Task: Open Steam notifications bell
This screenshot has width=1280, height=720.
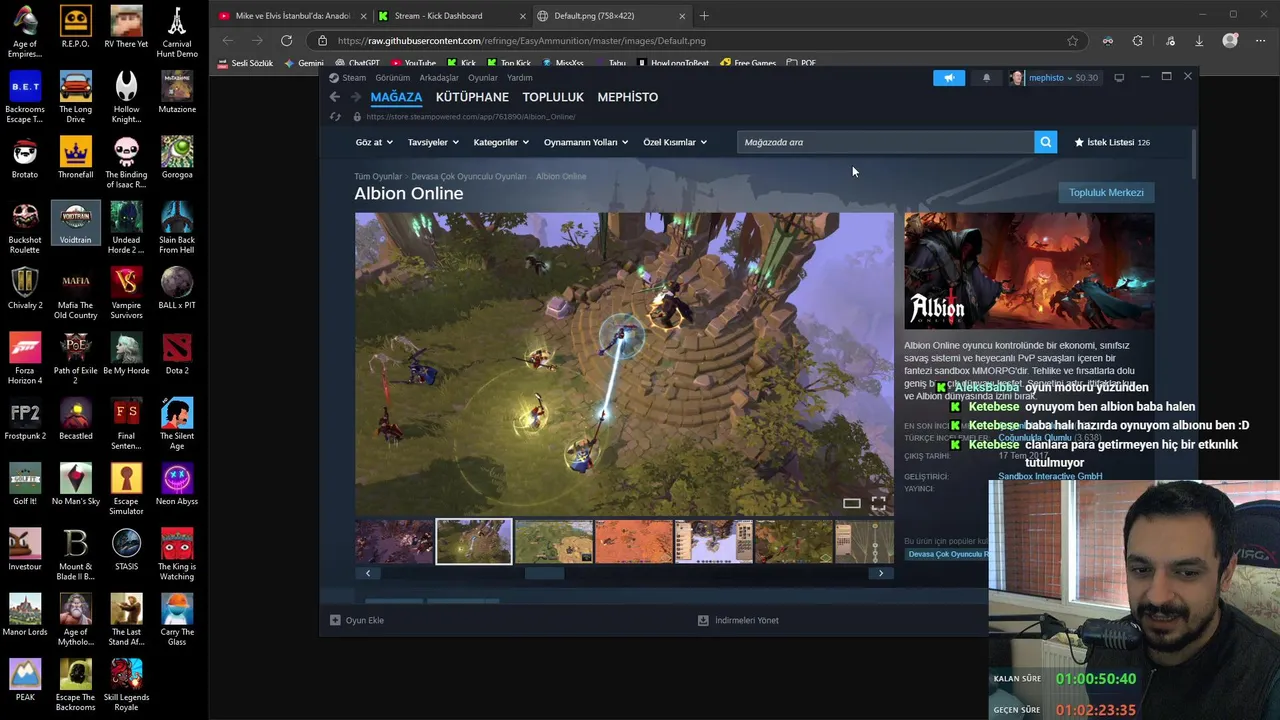Action: (x=986, y=78)
